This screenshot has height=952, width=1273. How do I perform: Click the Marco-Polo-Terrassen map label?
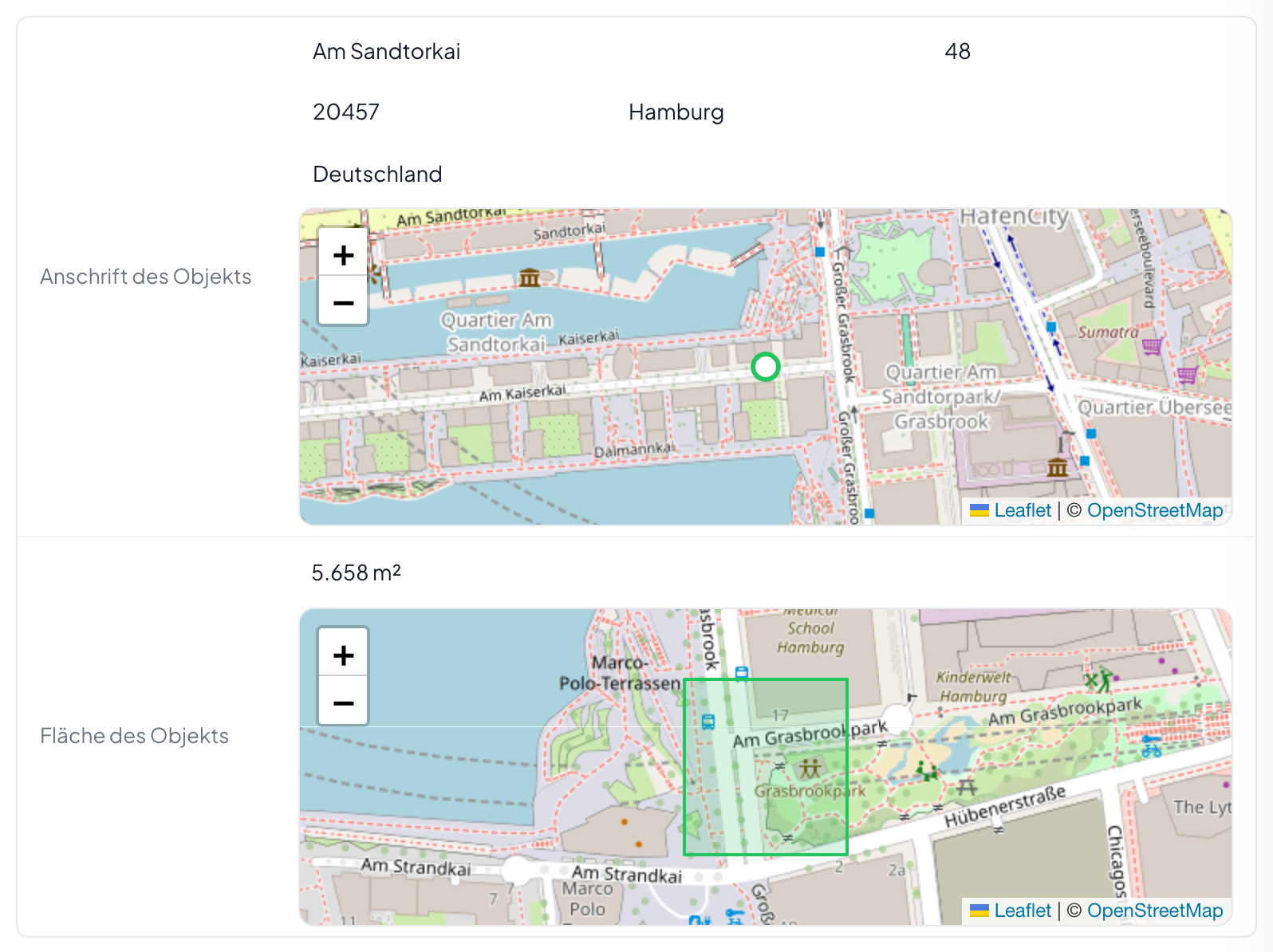pos(621,673)
